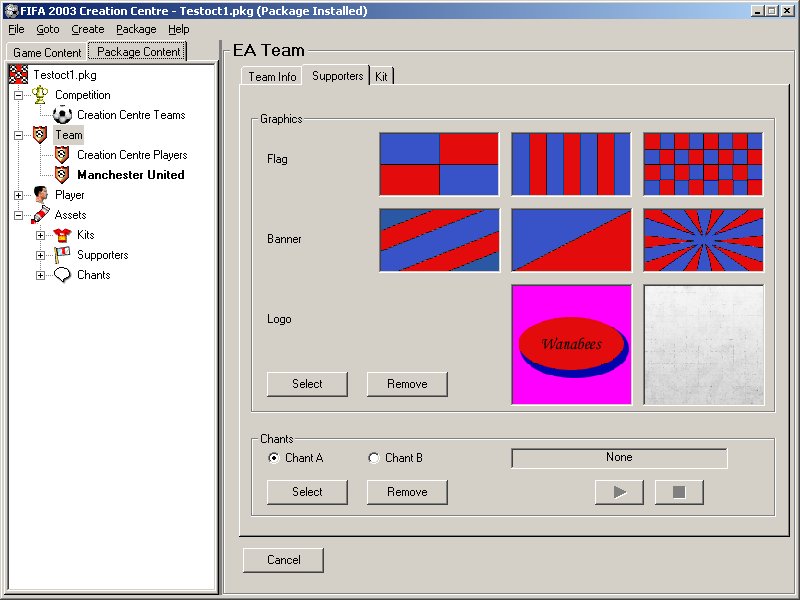Open the Package menu
The width and height of the screenshot is (800, 600).
[136, 29]
